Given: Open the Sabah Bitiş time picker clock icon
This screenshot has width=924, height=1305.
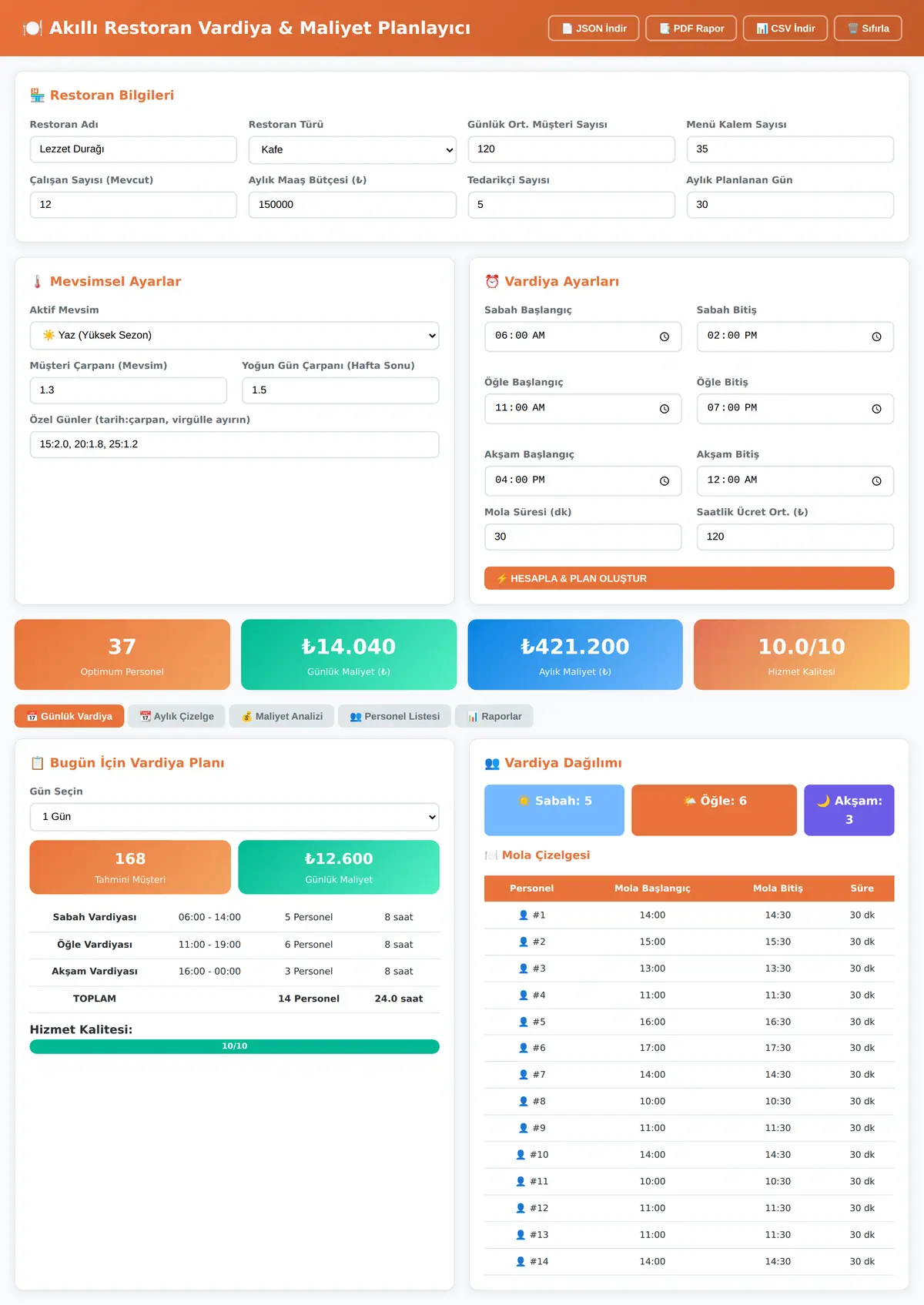Looking at the screenshot, I should pos(876,336).
